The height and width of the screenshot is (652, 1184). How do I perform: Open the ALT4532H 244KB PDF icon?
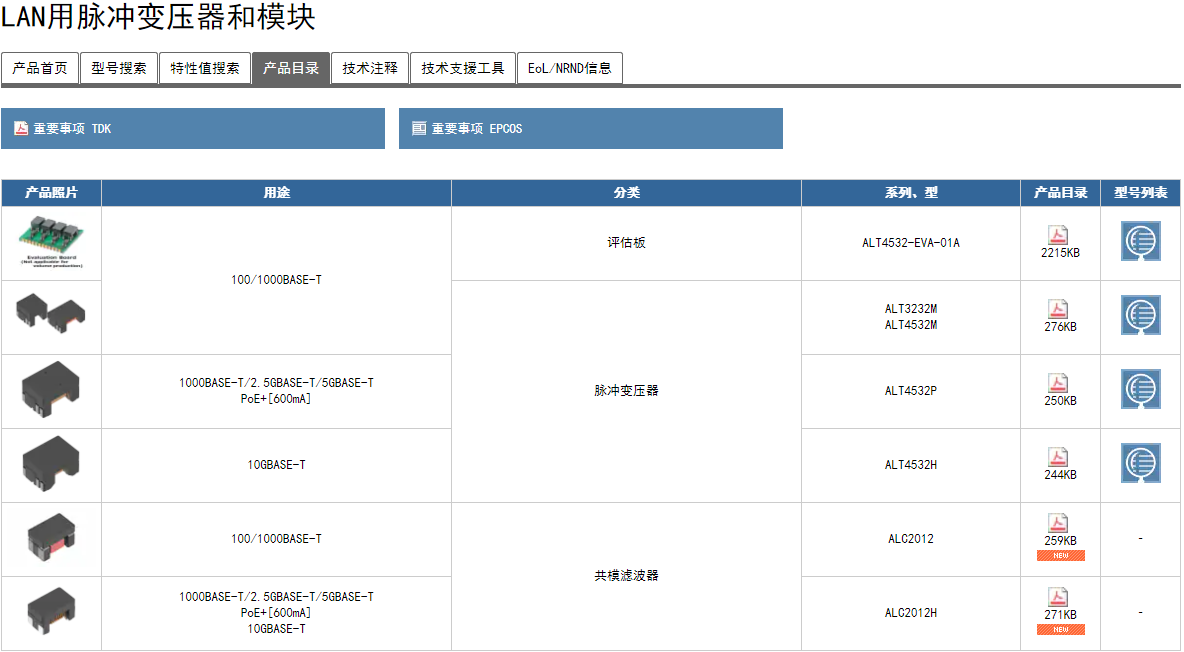coord(1058,457)
